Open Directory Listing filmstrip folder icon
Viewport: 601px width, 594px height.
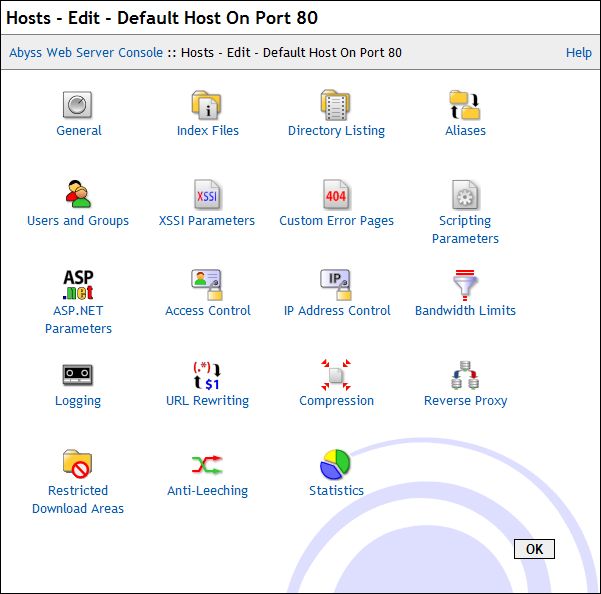click(x=336, y=105)
